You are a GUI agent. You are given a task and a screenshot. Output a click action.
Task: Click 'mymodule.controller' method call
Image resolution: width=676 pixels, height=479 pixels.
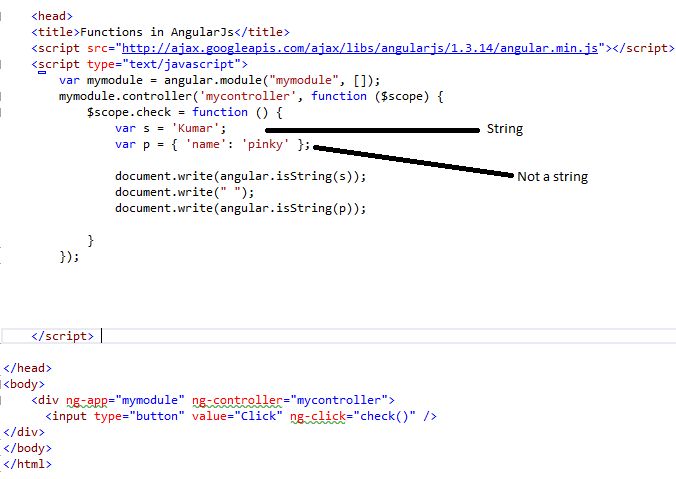tap(125, 96)
